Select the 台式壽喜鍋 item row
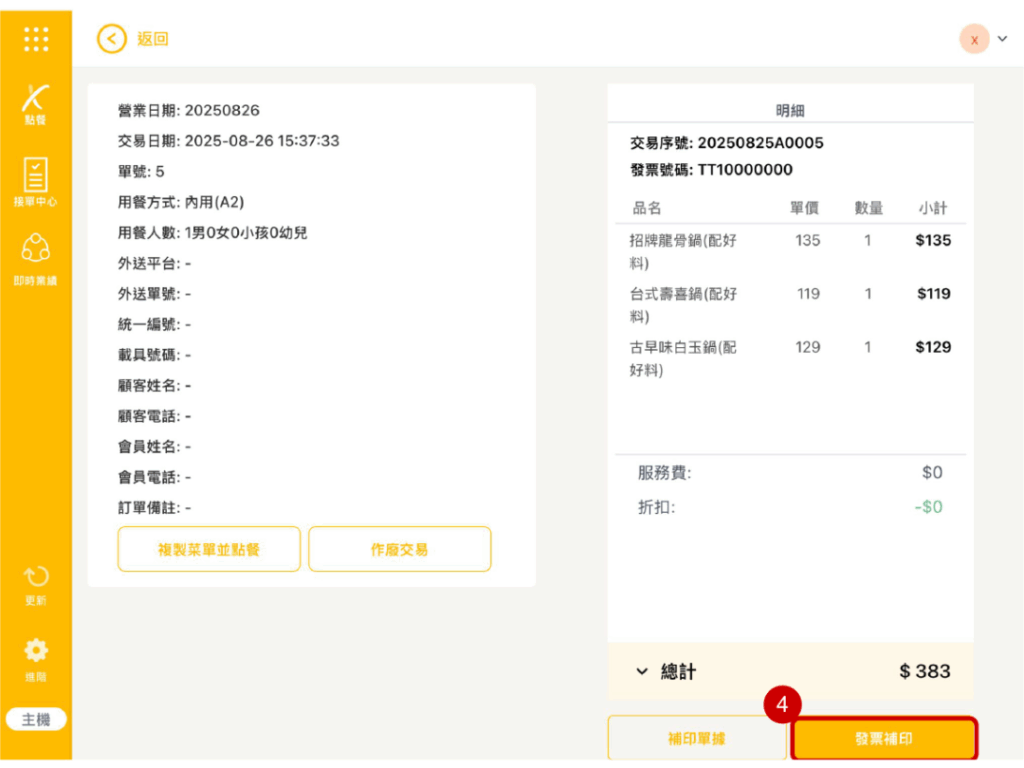Image resolution: width=1024 pixels, height=768 pixels. (x=790, y=305)
